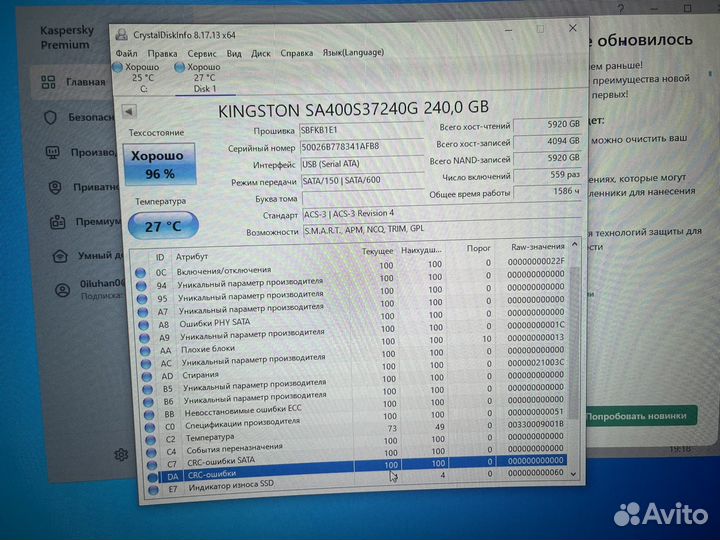Click the Прошивка field SBFKB1E1

(x=361, y=130)
